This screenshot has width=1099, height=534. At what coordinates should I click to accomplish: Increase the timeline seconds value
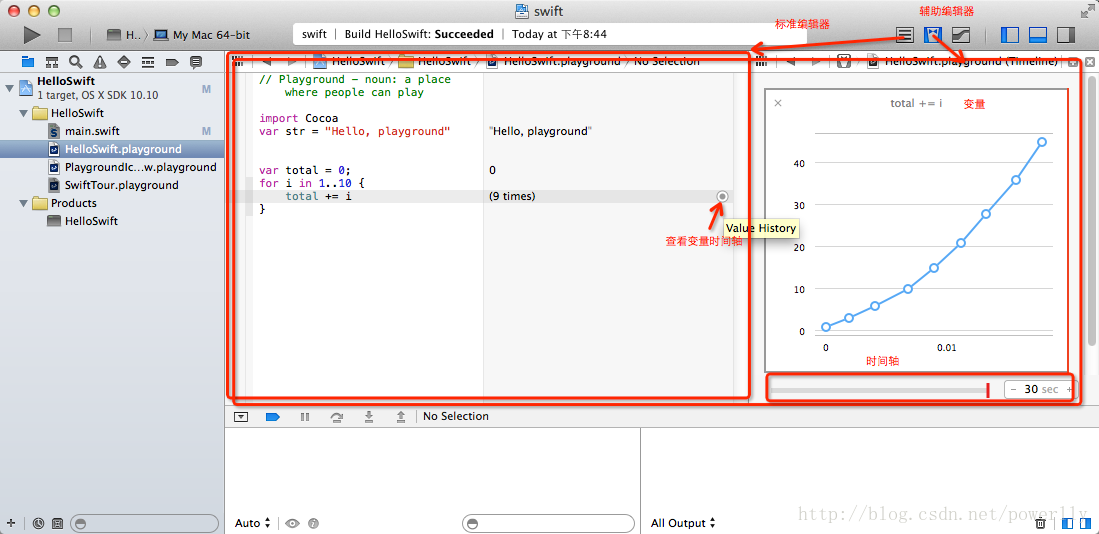1068,390
